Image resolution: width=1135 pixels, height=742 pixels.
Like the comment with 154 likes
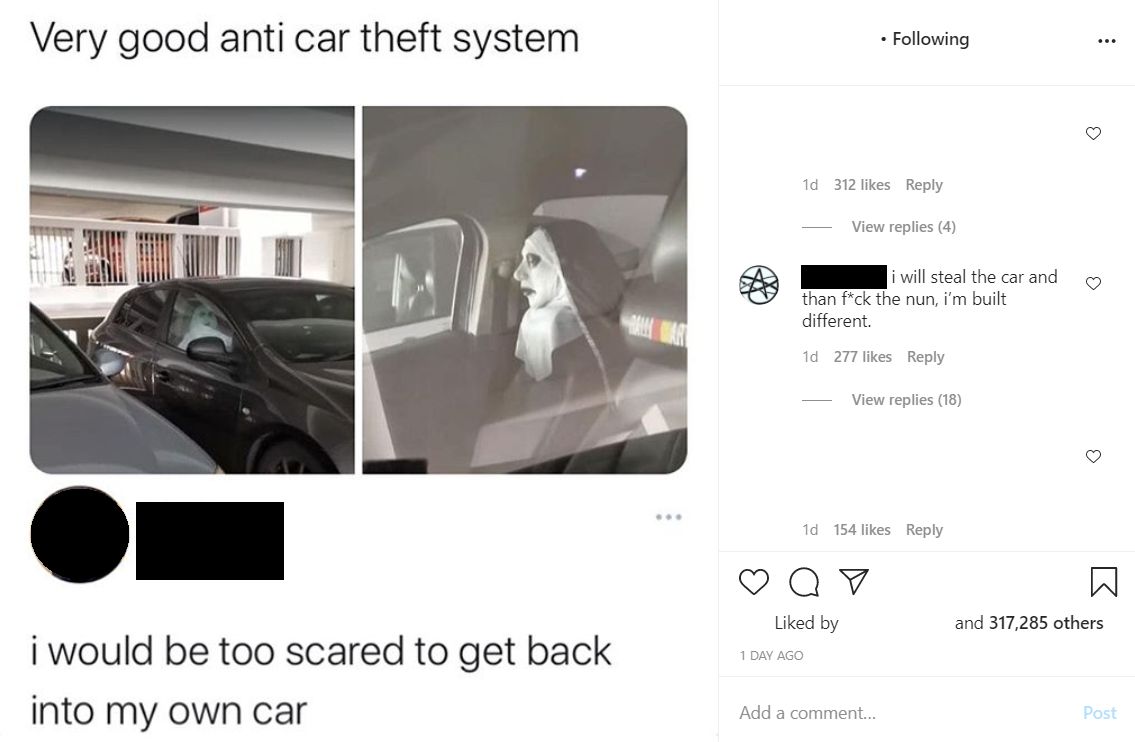(x=1093, y=456)
